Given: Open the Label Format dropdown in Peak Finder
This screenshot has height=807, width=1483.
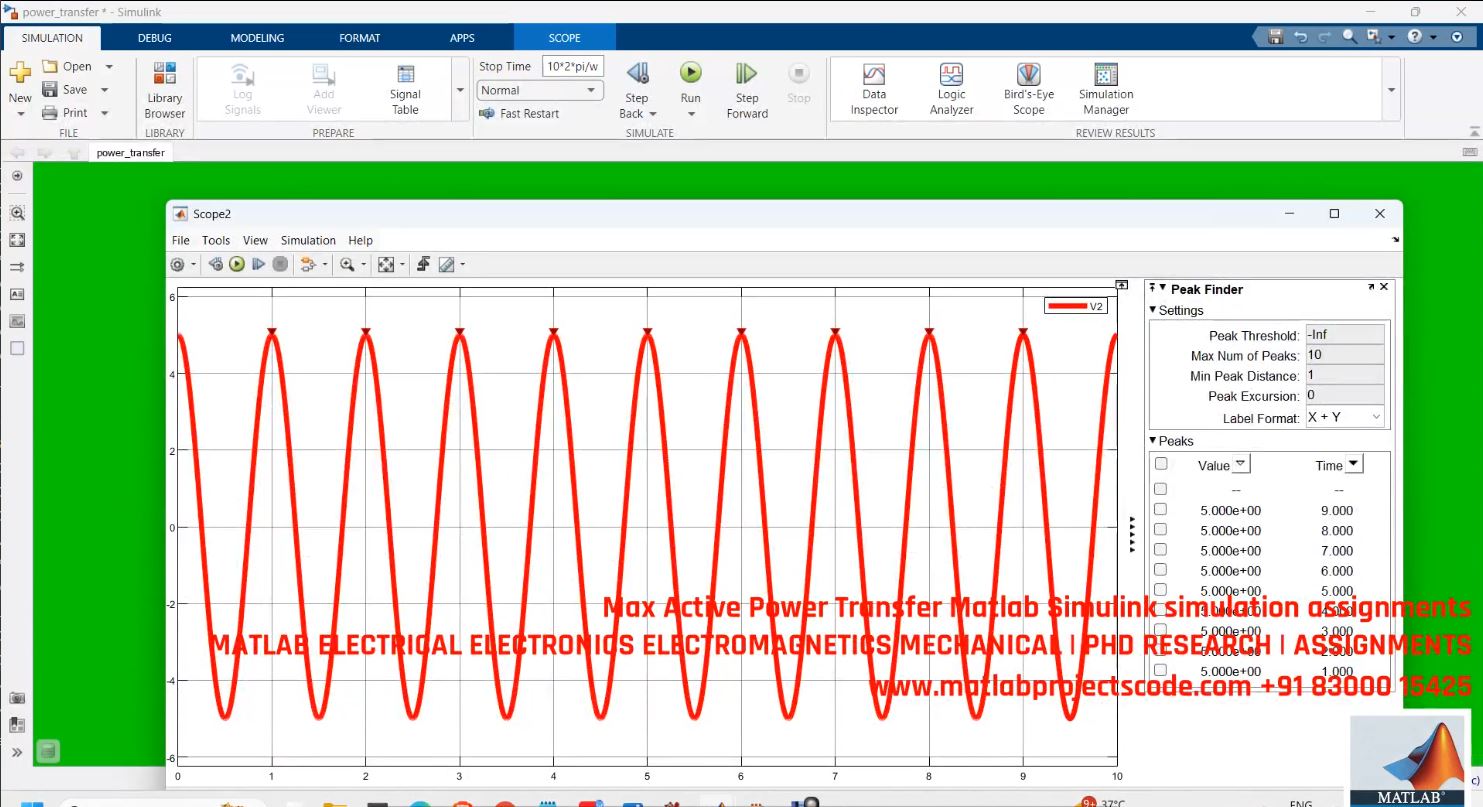Looking at the screenshot, I should click(x=1376, y=417).
